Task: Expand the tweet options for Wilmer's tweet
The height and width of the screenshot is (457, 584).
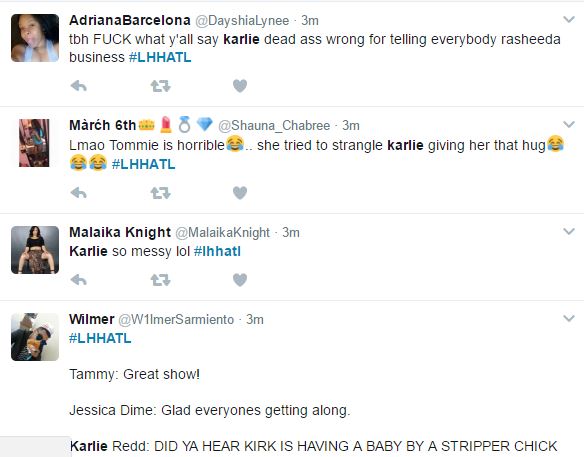Action: (569, 318)
